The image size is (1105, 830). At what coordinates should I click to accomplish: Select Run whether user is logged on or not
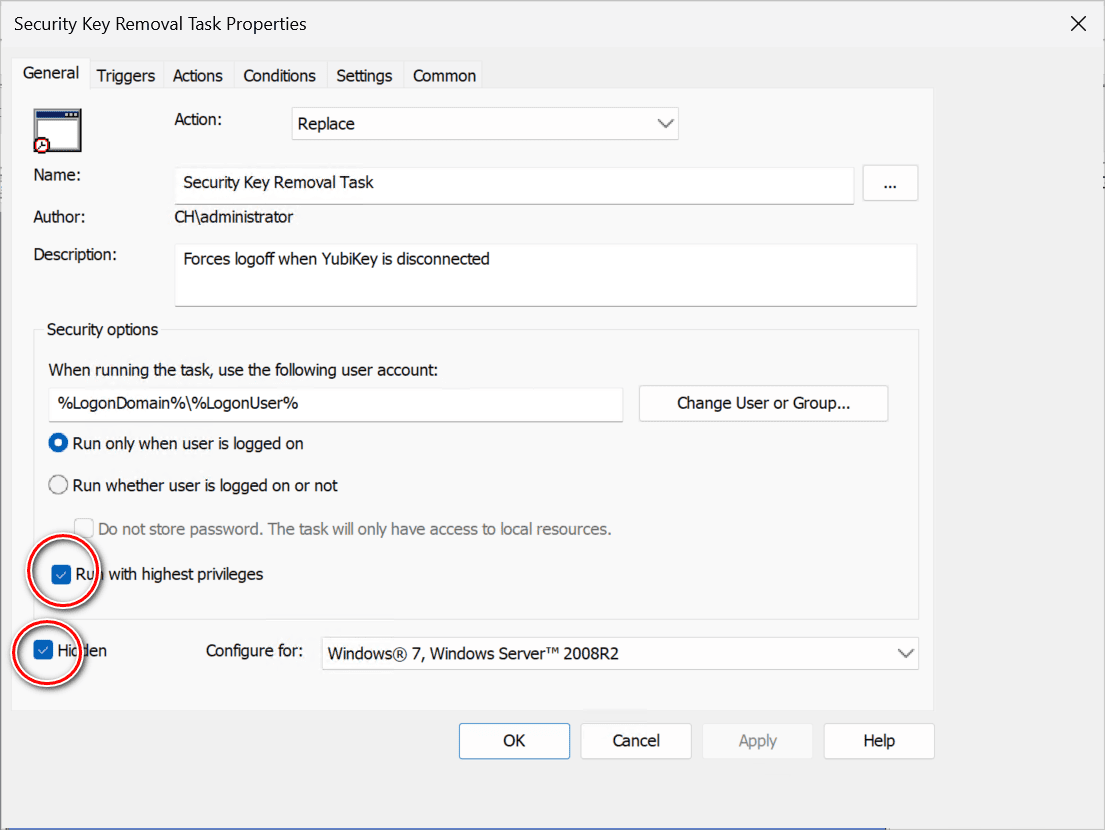(x=58, y=484)
